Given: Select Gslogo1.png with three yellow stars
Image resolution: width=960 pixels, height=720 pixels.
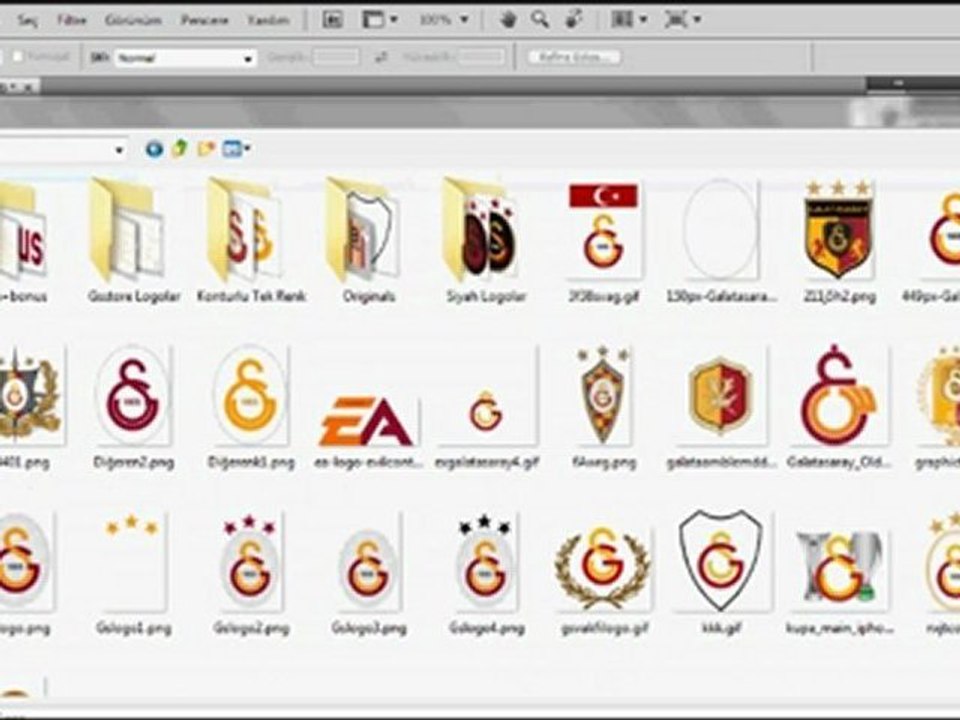Looking at the screenshot, I should [132, 562].
